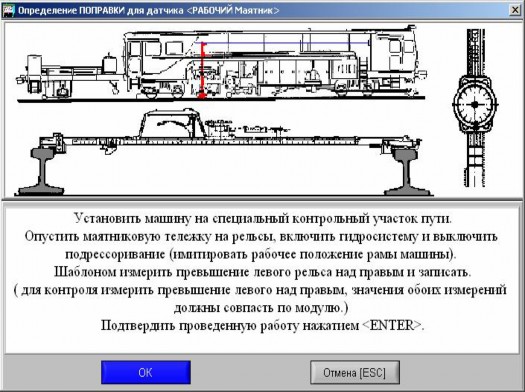Image resolution: width=525 pixels, height=392 pixels.
Task: Confirm the work with the blue OK button
Action: click(146, 372)
